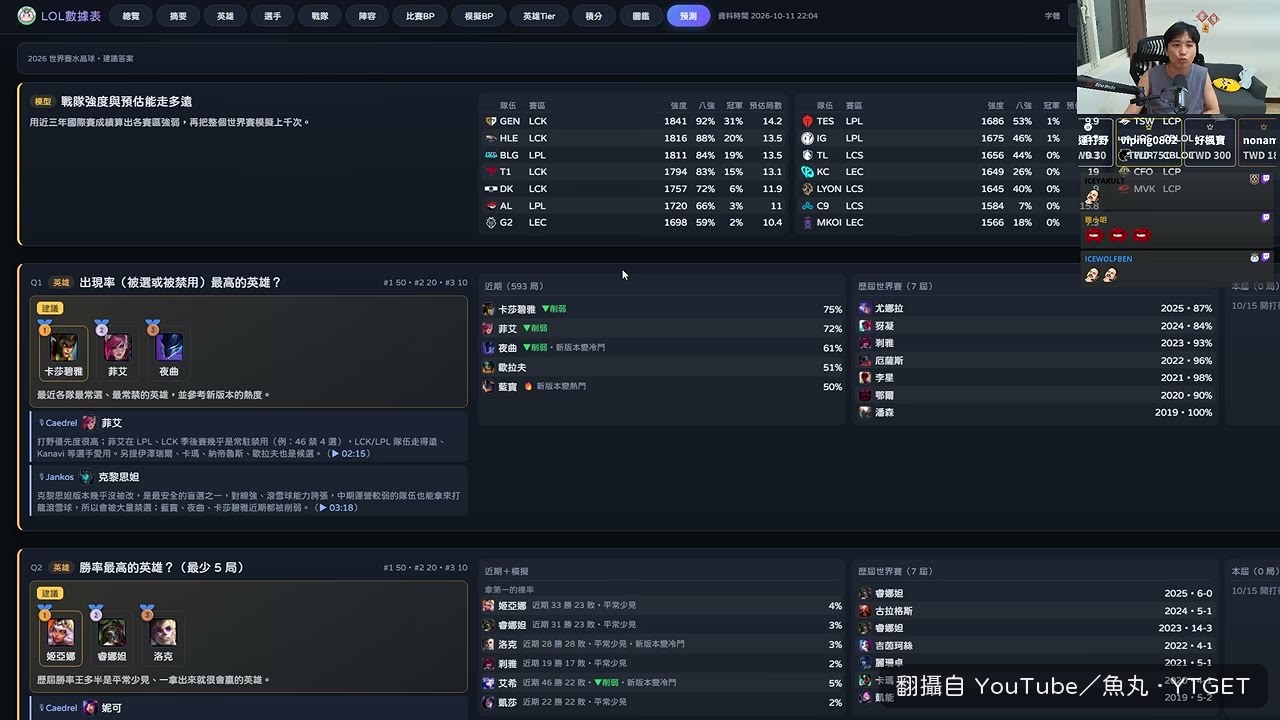Image resolution: width=1280 pixels, height=720 pixels.
Task: Open the 總覽 tab
Action: pos(131,16)
